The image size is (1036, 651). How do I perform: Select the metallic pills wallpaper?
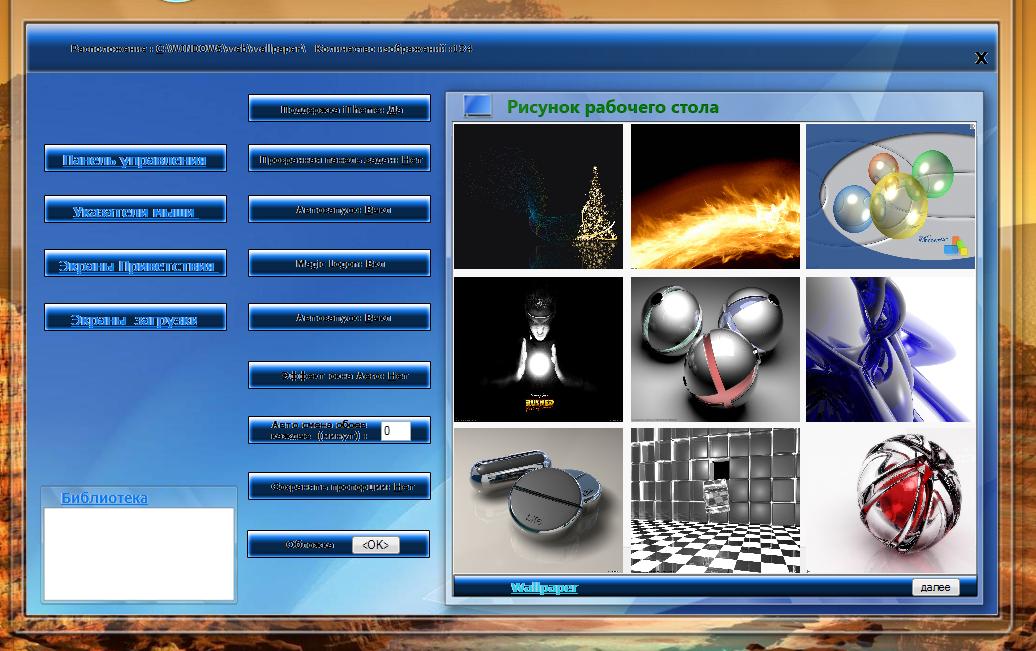538,500
